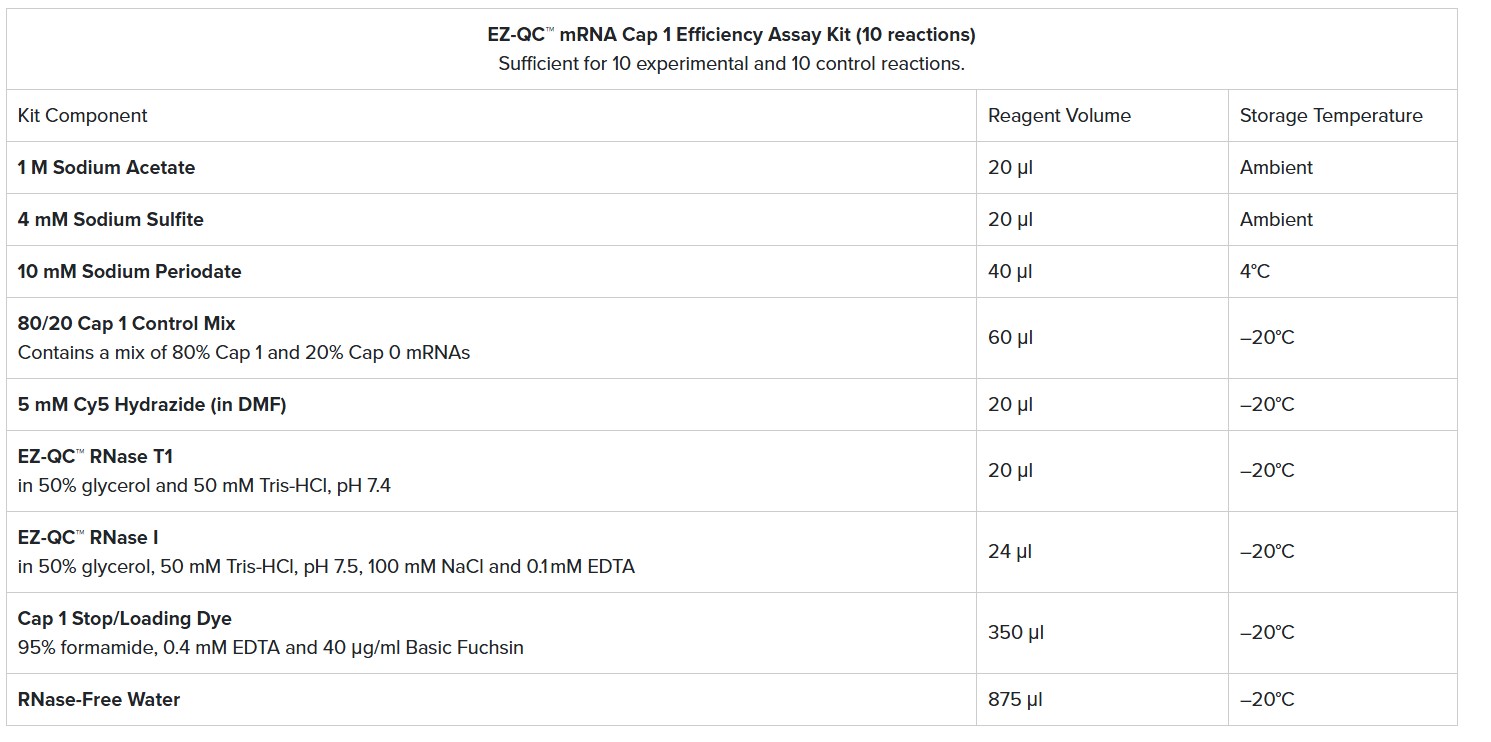
Task: Select the Cap 1 Stop/Loading Dye label
Action: [x=124, y=619]
